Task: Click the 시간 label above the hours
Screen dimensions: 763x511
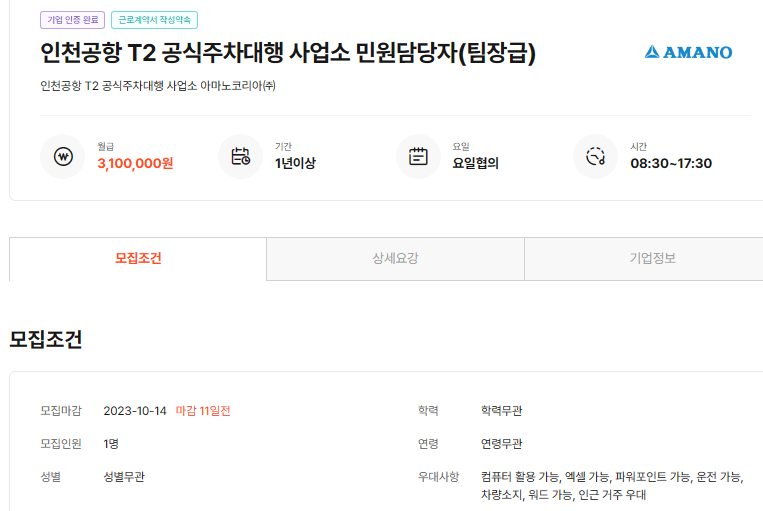Action: click(x=639, y=146)
